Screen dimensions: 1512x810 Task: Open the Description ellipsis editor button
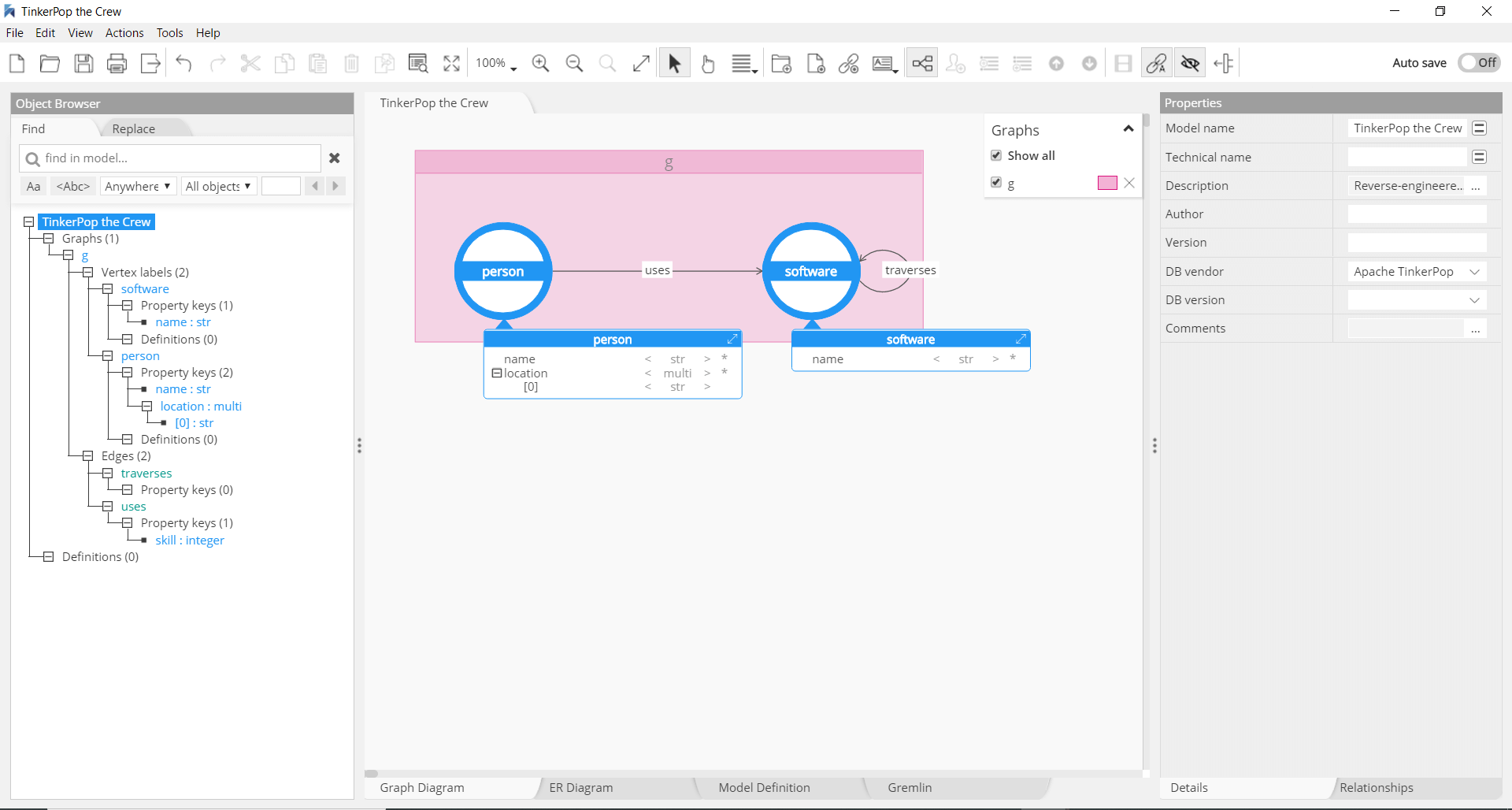point(1476,187)
